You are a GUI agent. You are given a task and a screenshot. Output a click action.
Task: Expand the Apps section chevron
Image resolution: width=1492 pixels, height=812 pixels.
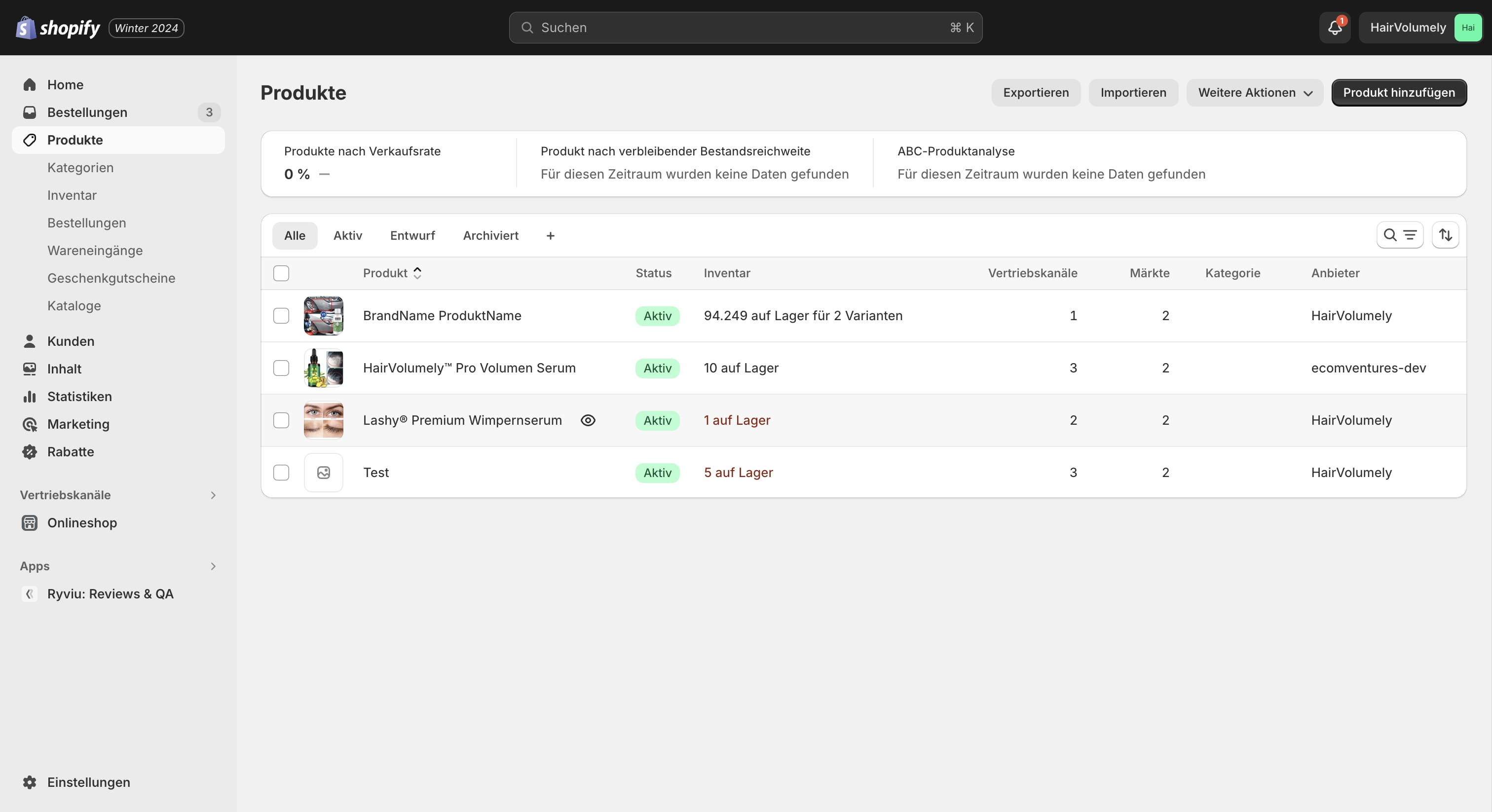click(x=213, y=566)
